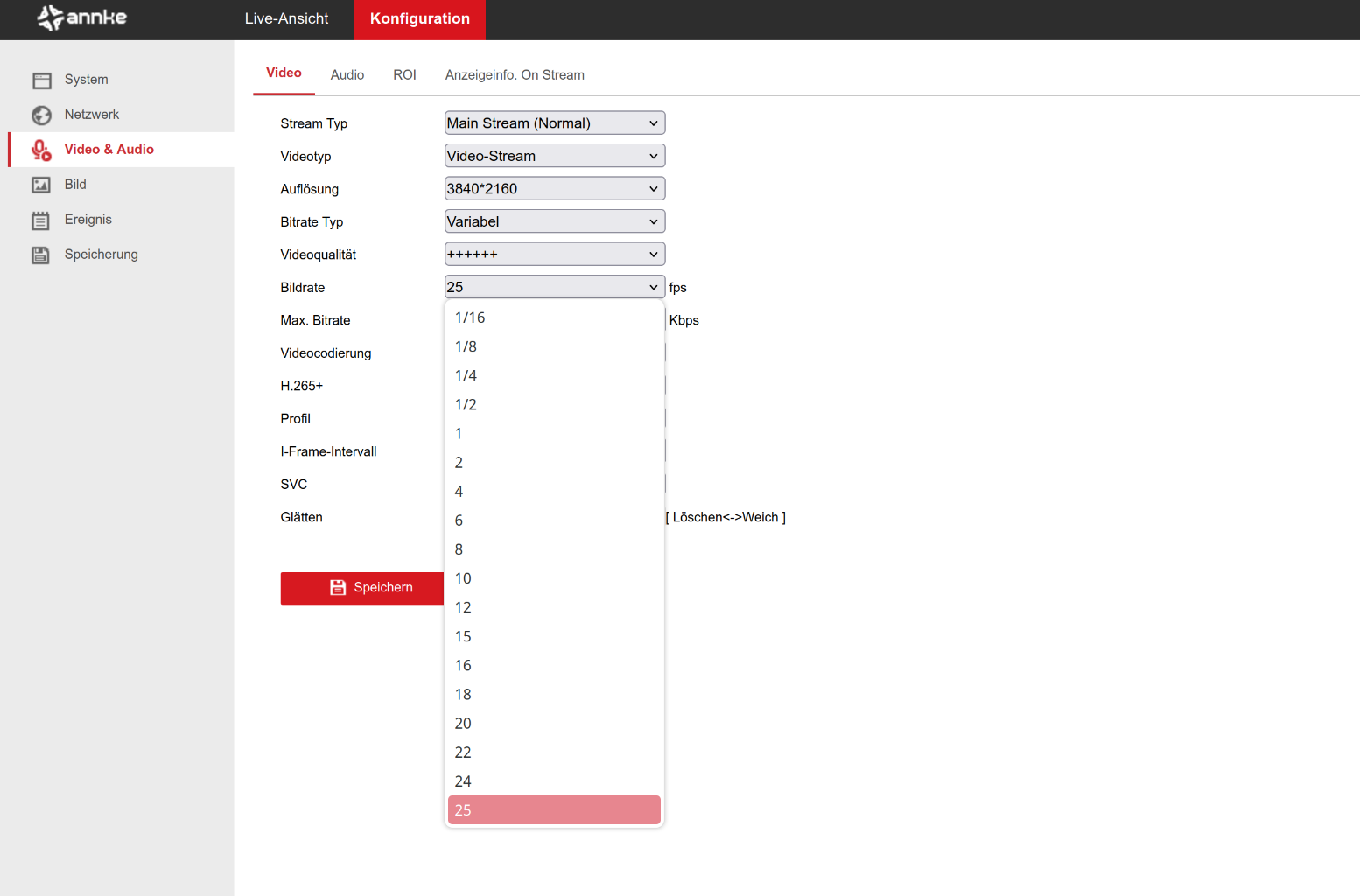The image size is (1360, 896).
Task: Click the System icon in sidebar
Action: click(41, 80)
